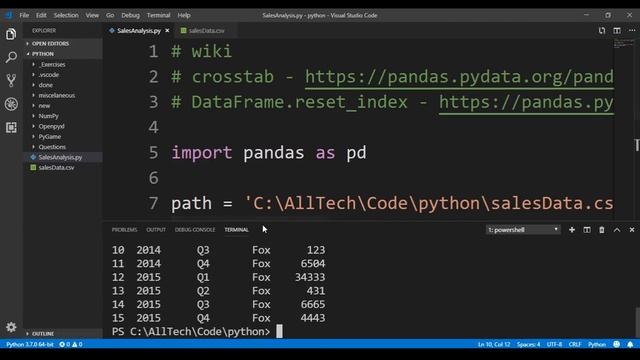This screenshot has height=360, width=640.
Task: Open the Extensions view
Action: [11, 127]
